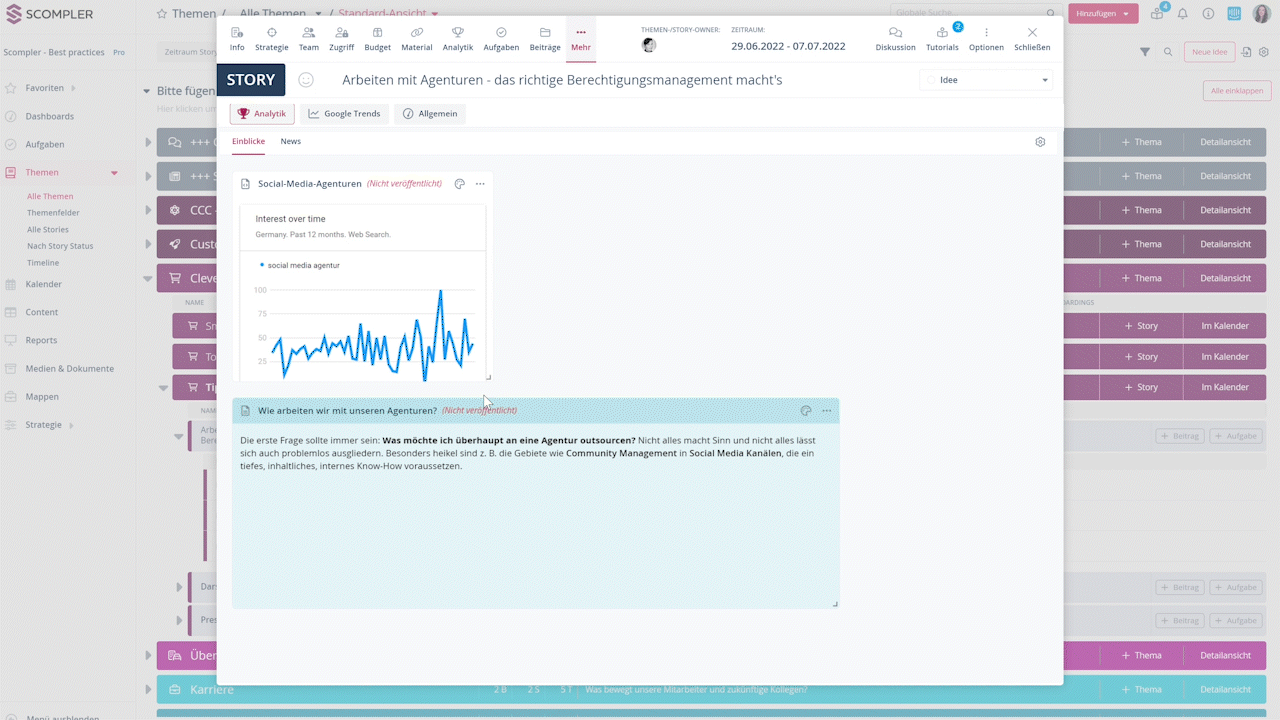Switch to the News tab

coord(290,141)
